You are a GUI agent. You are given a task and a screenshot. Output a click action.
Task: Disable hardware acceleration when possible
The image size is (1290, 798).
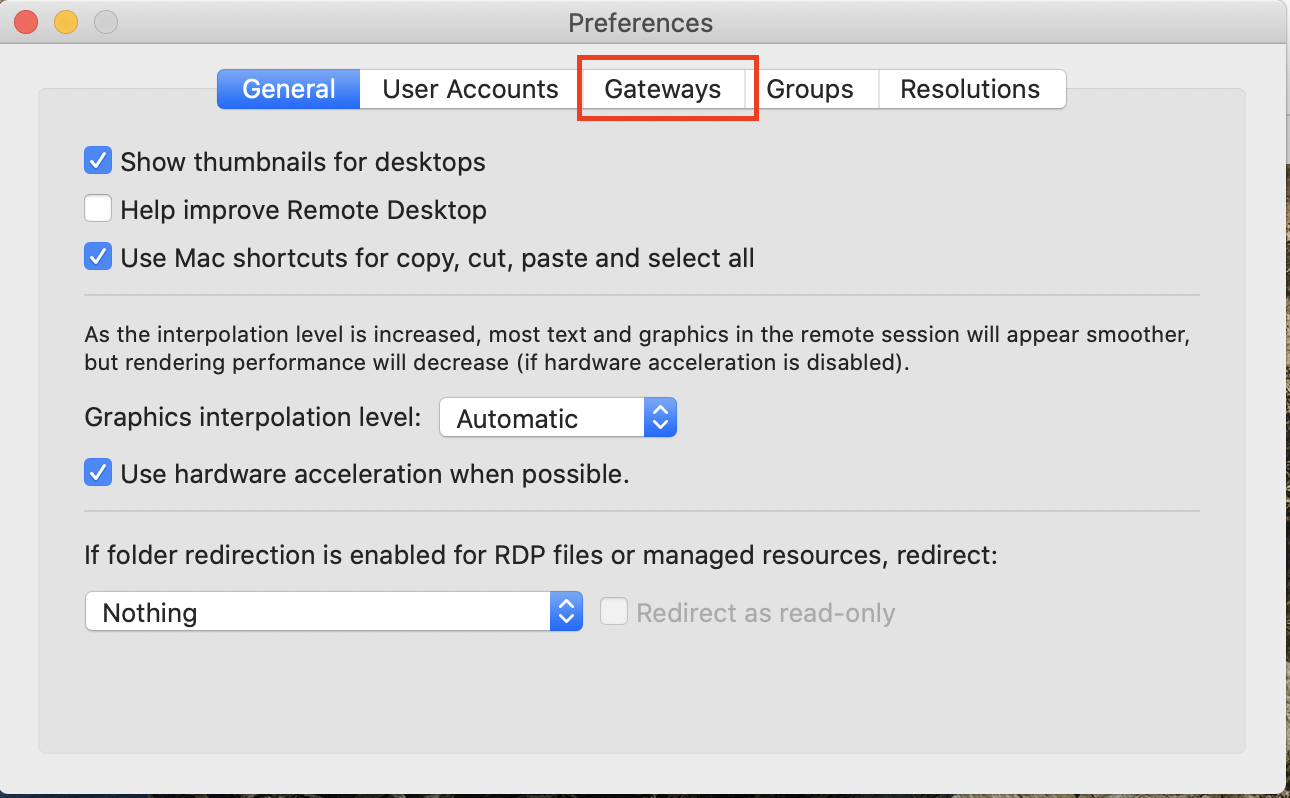pyautogui.click(x=98, y=472)
